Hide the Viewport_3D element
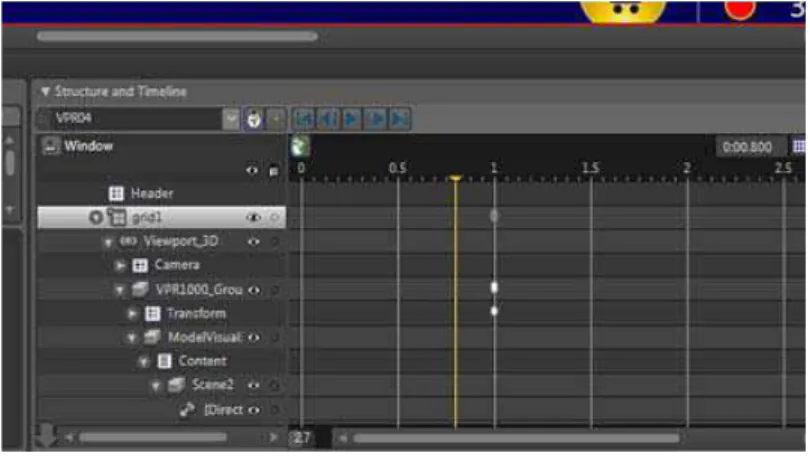This screenshot has height=456, width=810. tap(254, 241)
